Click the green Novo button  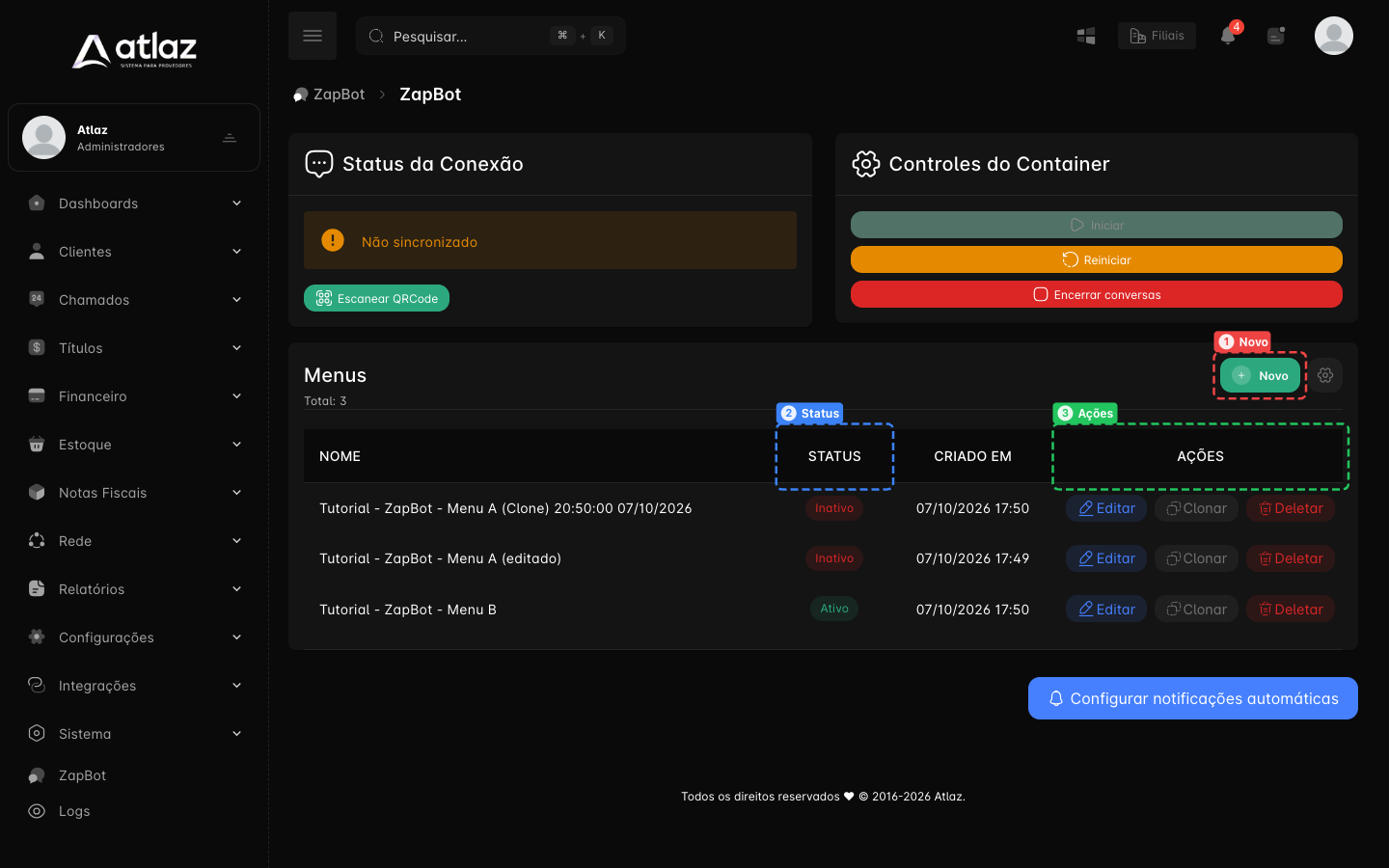pyautogui.click(x=1260, y=375)
